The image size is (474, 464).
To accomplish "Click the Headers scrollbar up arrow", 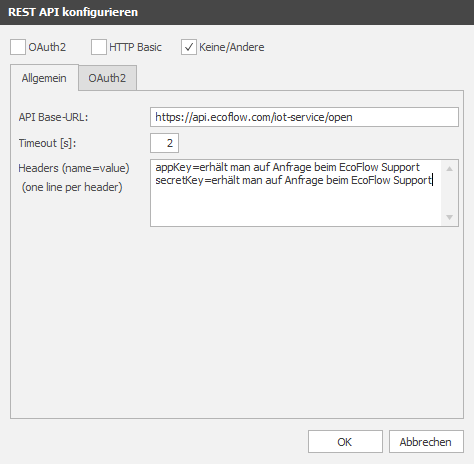I will [x=449, y=169].
